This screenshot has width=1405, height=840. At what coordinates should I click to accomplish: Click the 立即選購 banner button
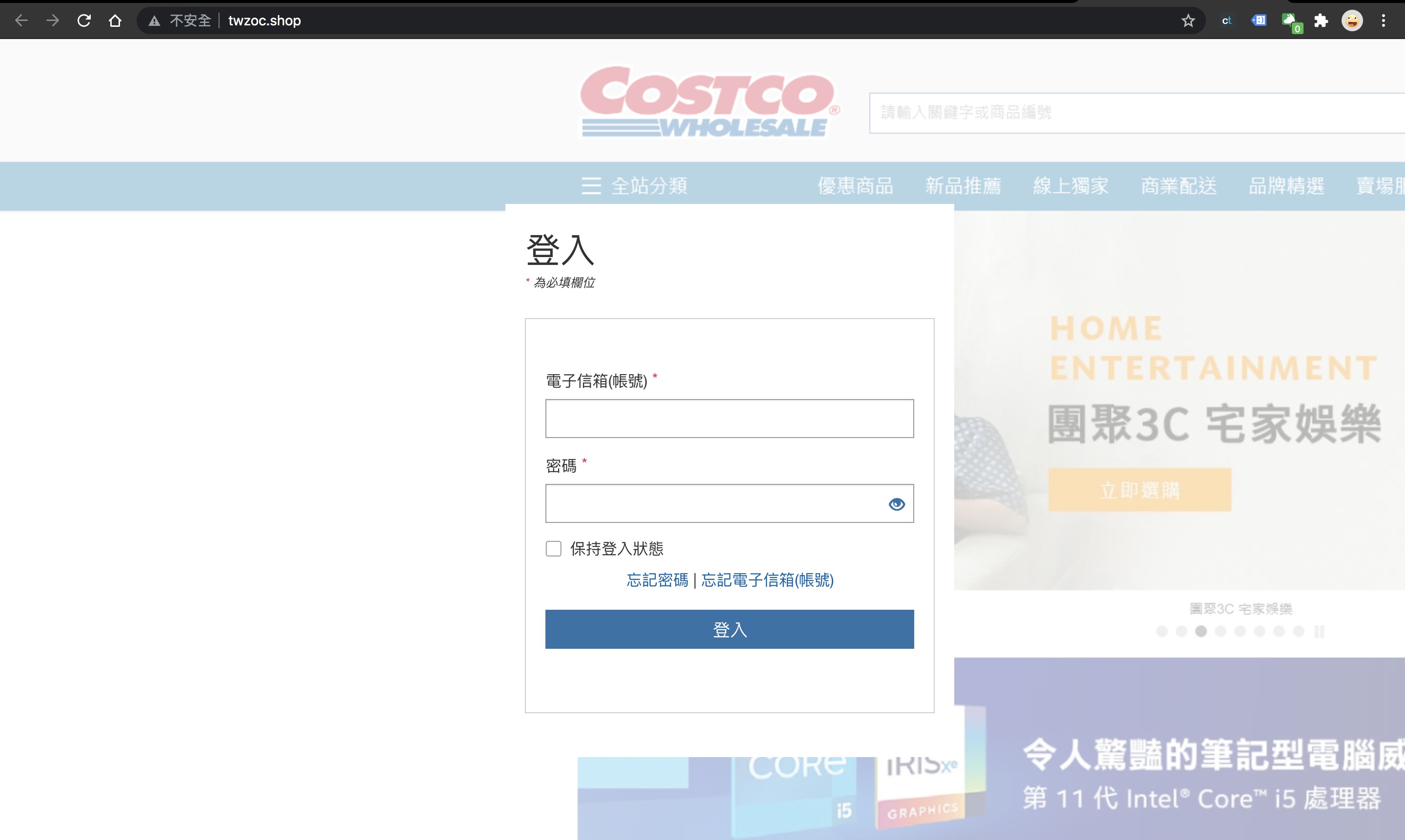1140,490
